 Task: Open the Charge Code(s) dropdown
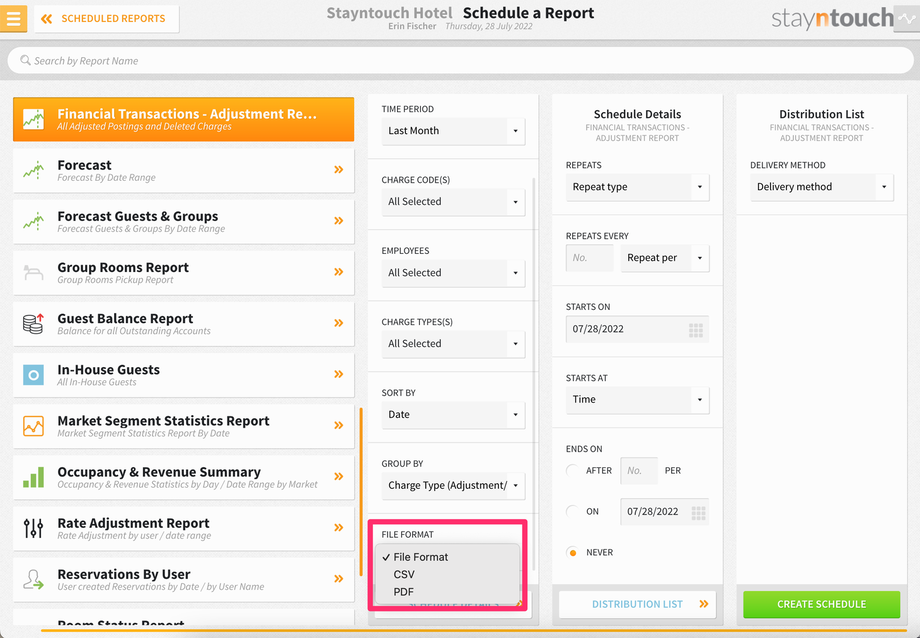pyautogui.click(x=453, y=202)
